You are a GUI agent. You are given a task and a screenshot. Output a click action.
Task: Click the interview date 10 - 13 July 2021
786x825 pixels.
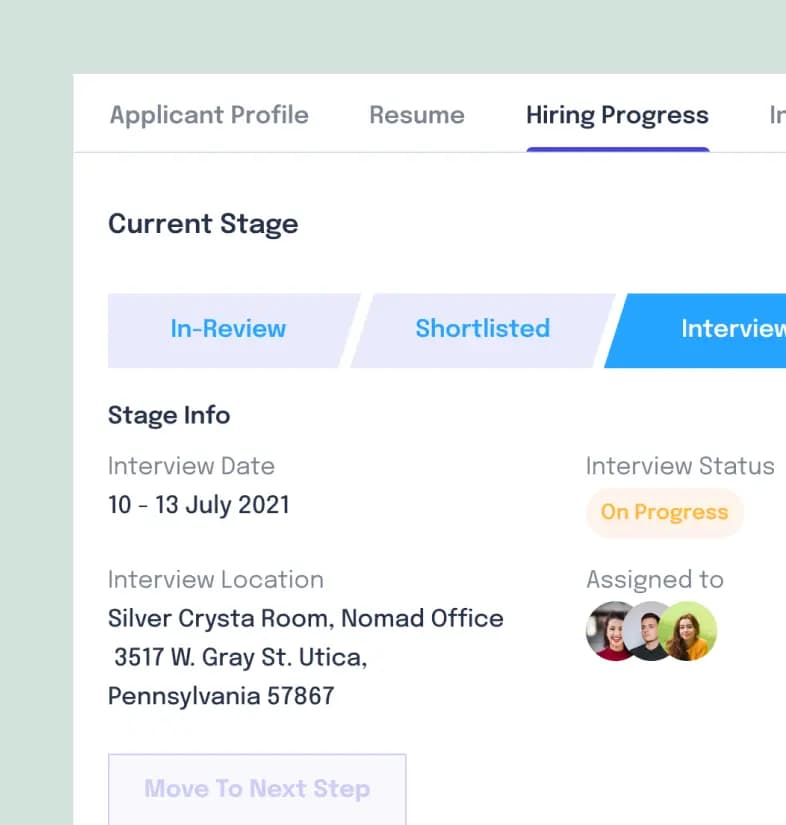point(199,505)
